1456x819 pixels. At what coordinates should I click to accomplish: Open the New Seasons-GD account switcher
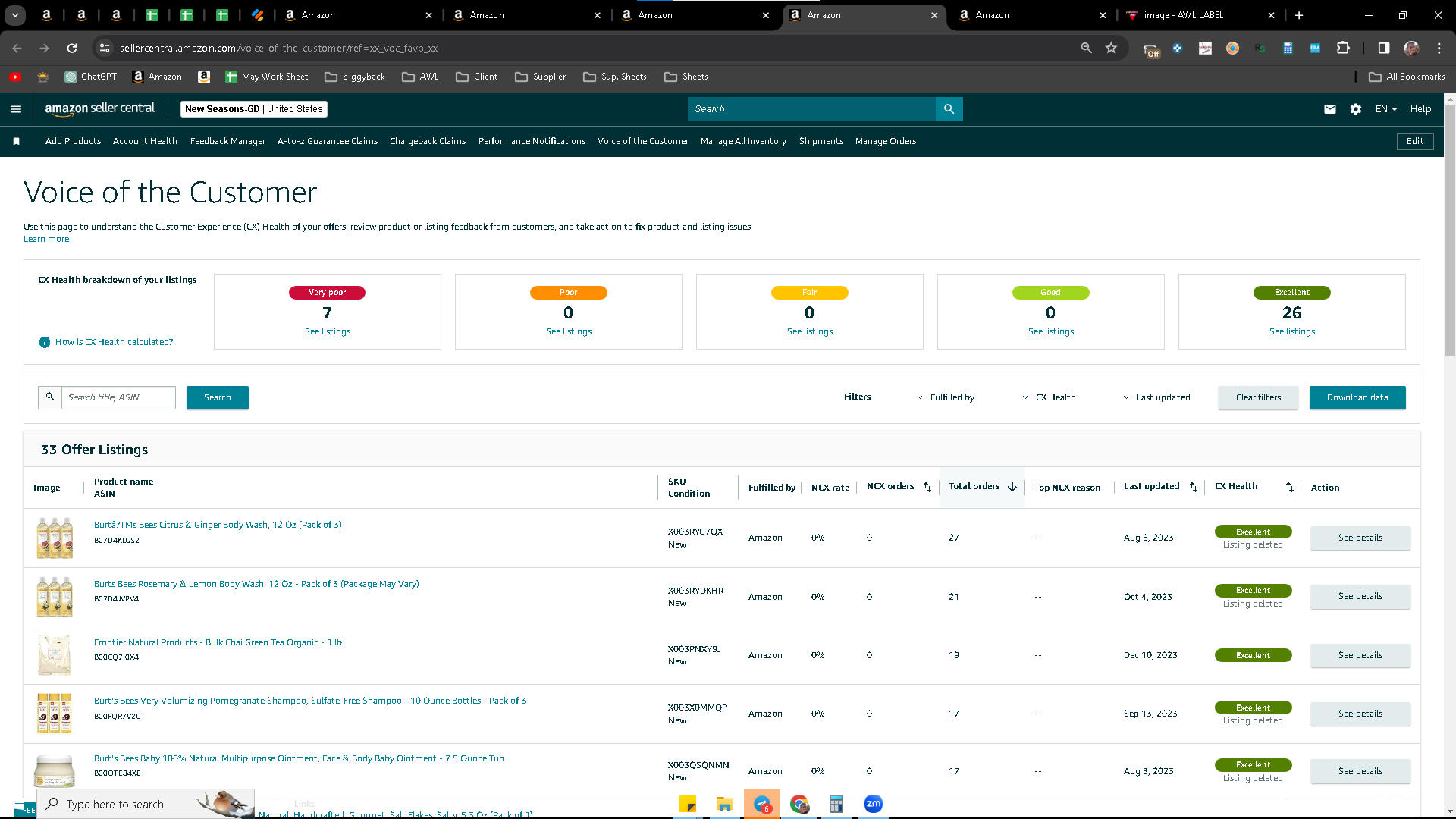pos(254,109)
